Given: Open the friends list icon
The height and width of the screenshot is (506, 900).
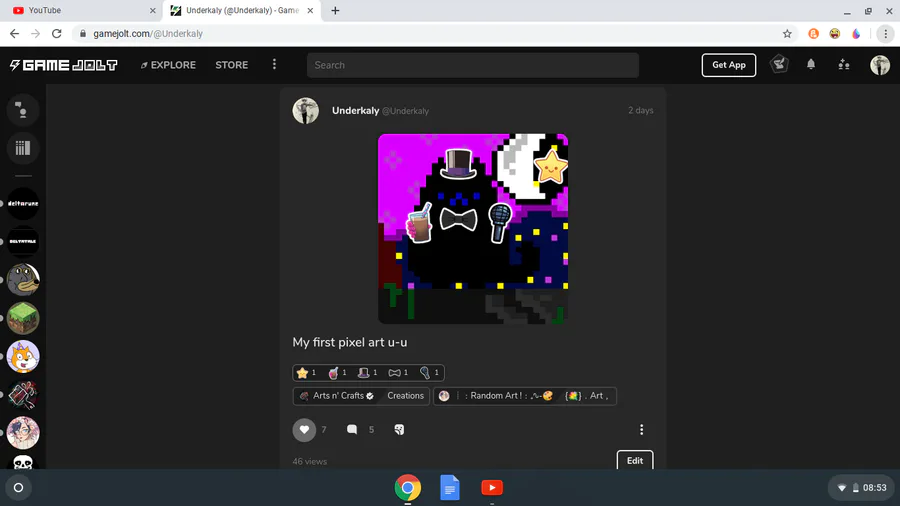Looking at the screenshot, I should [x=844, y=64].
